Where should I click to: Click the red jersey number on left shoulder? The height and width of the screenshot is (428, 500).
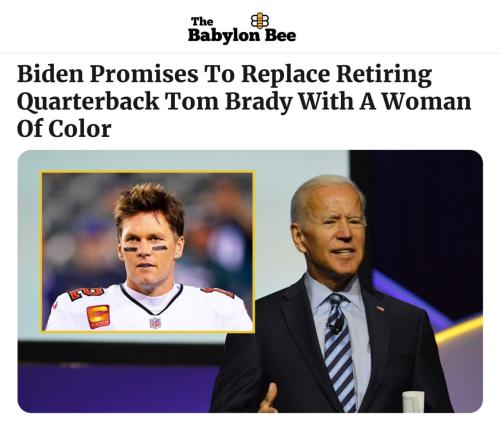click(86, 293)
